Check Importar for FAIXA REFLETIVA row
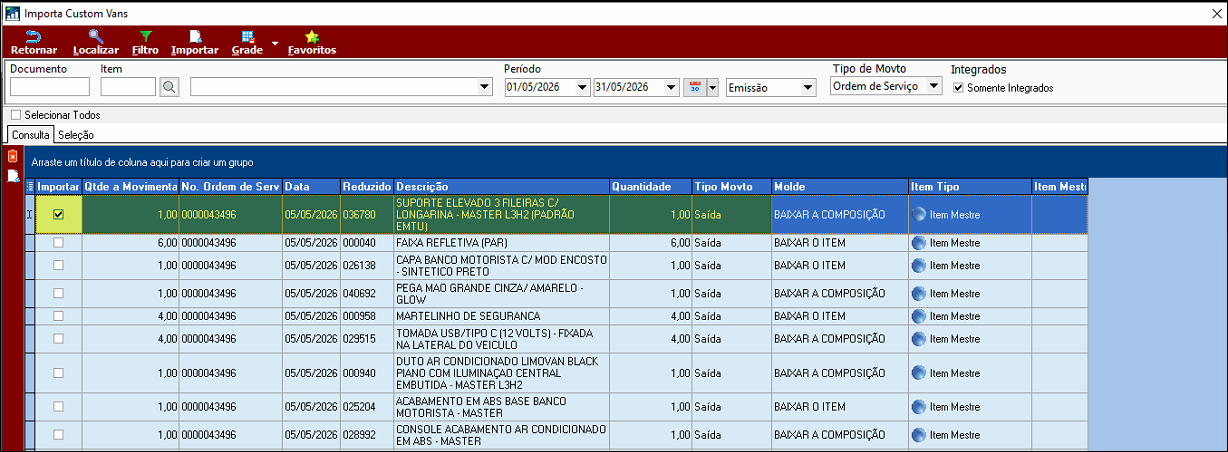The width and height of the screenshot is (1228, 452). (x=58, y=243)
